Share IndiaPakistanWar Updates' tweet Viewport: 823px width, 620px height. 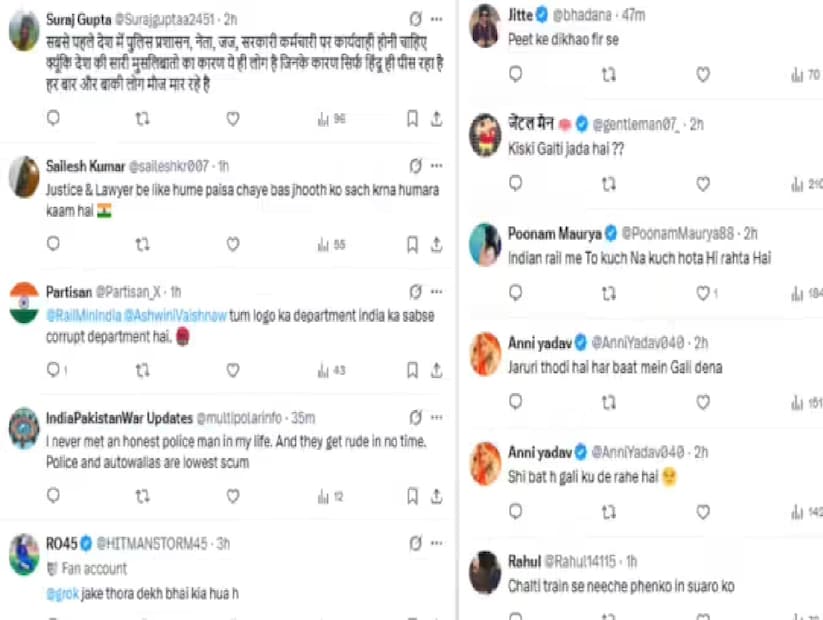436,496
